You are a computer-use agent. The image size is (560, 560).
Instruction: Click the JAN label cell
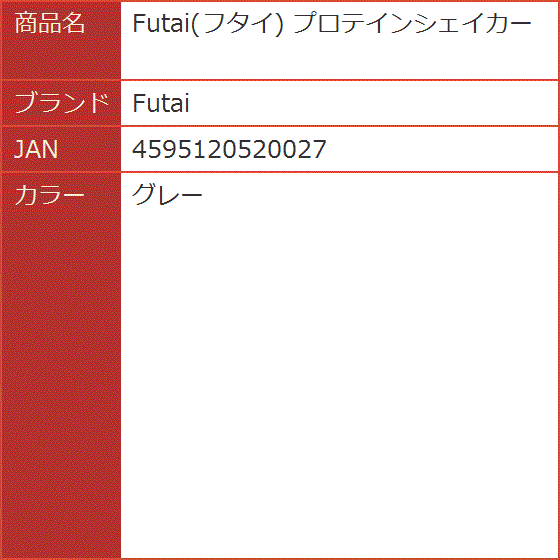[61, 149]
